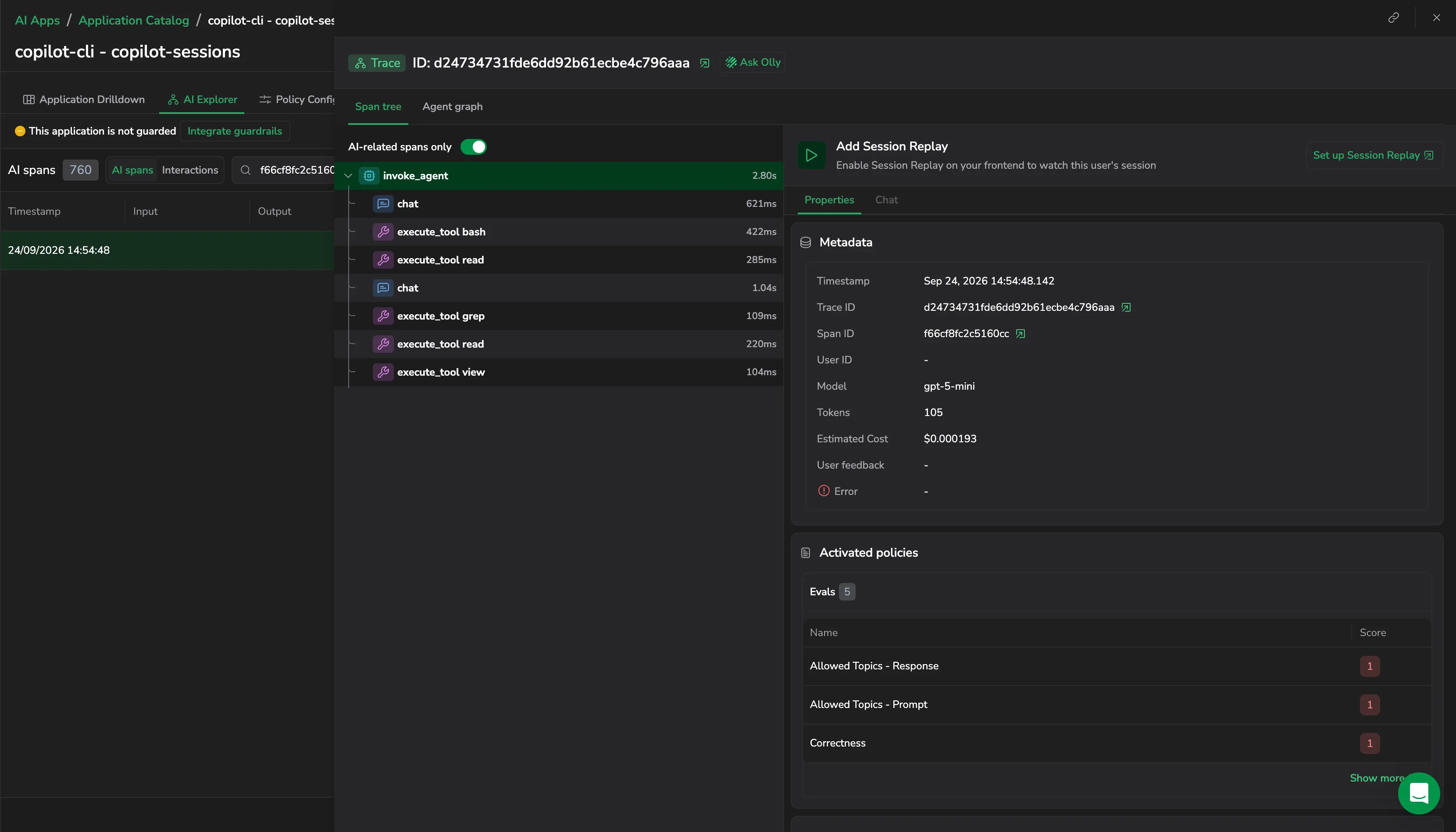Collapse the invoke_agent span chevron

(348, 175)
